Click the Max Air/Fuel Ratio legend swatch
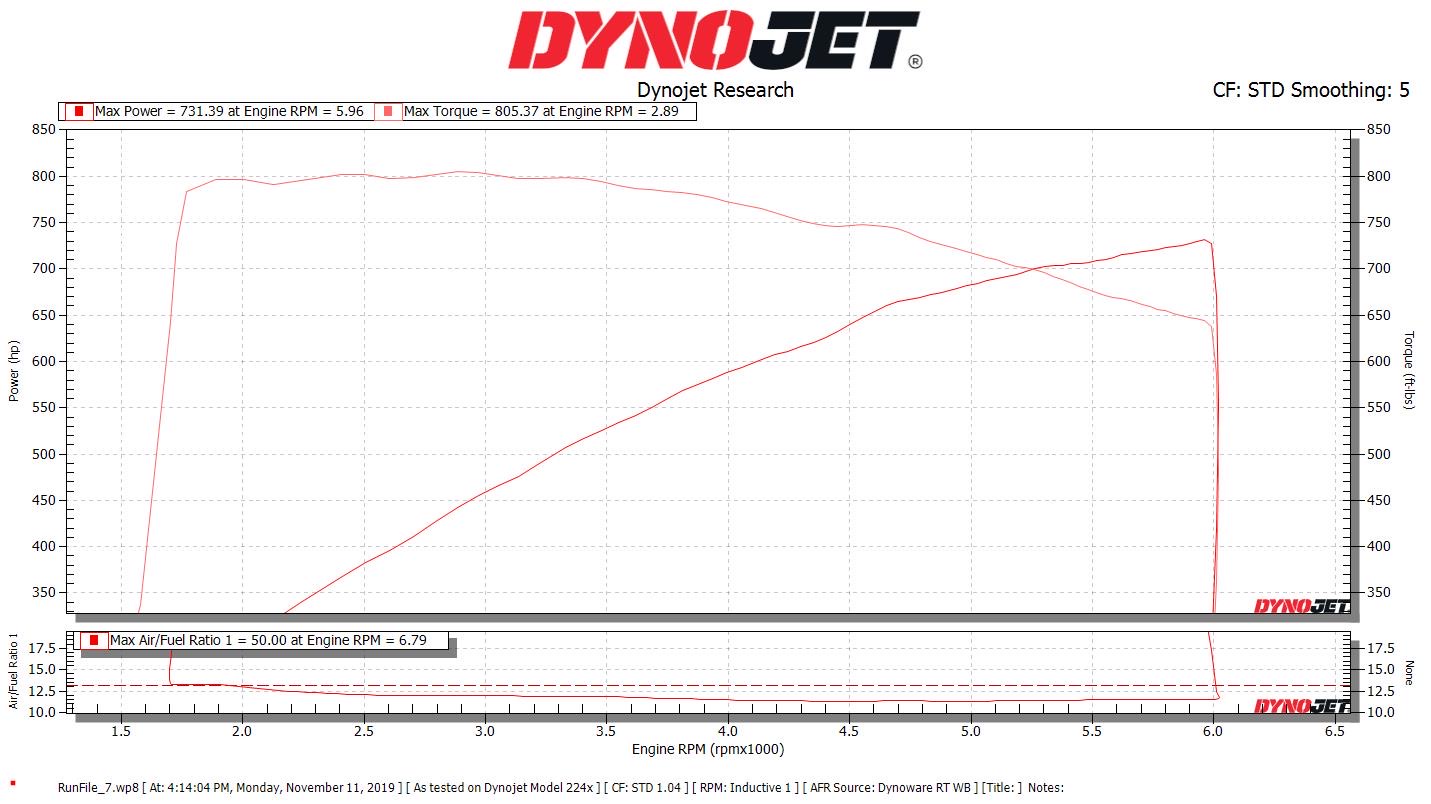This screenshot has width=1431, height=804. [94, 640]
